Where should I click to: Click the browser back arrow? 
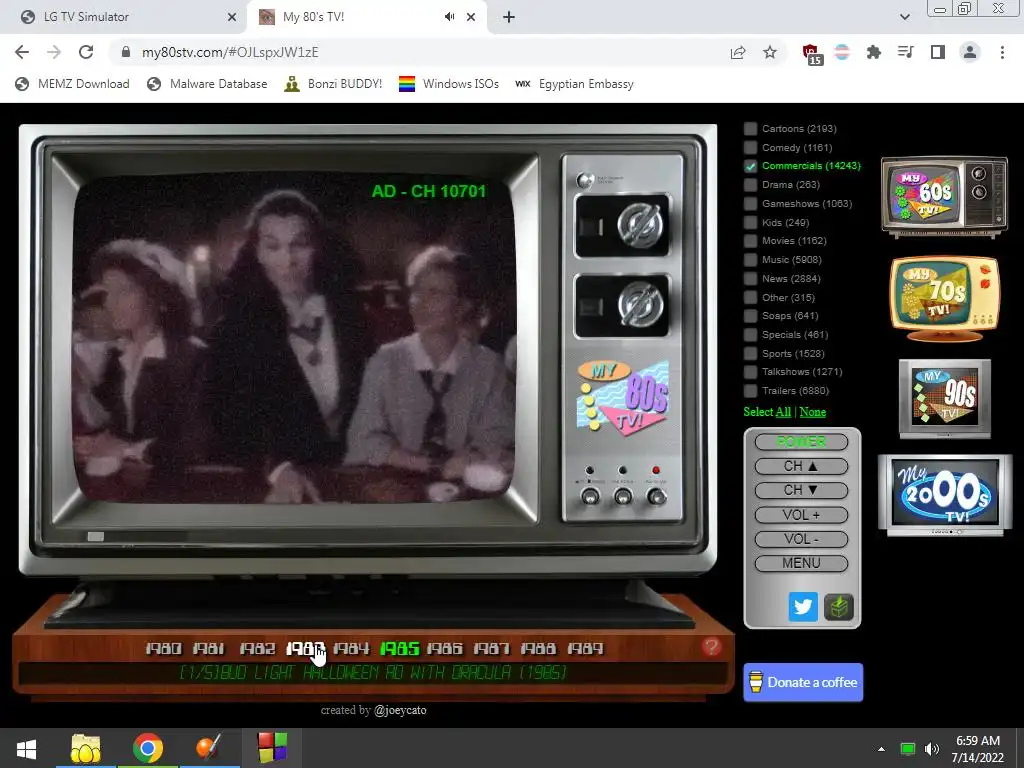click(22, 52)
